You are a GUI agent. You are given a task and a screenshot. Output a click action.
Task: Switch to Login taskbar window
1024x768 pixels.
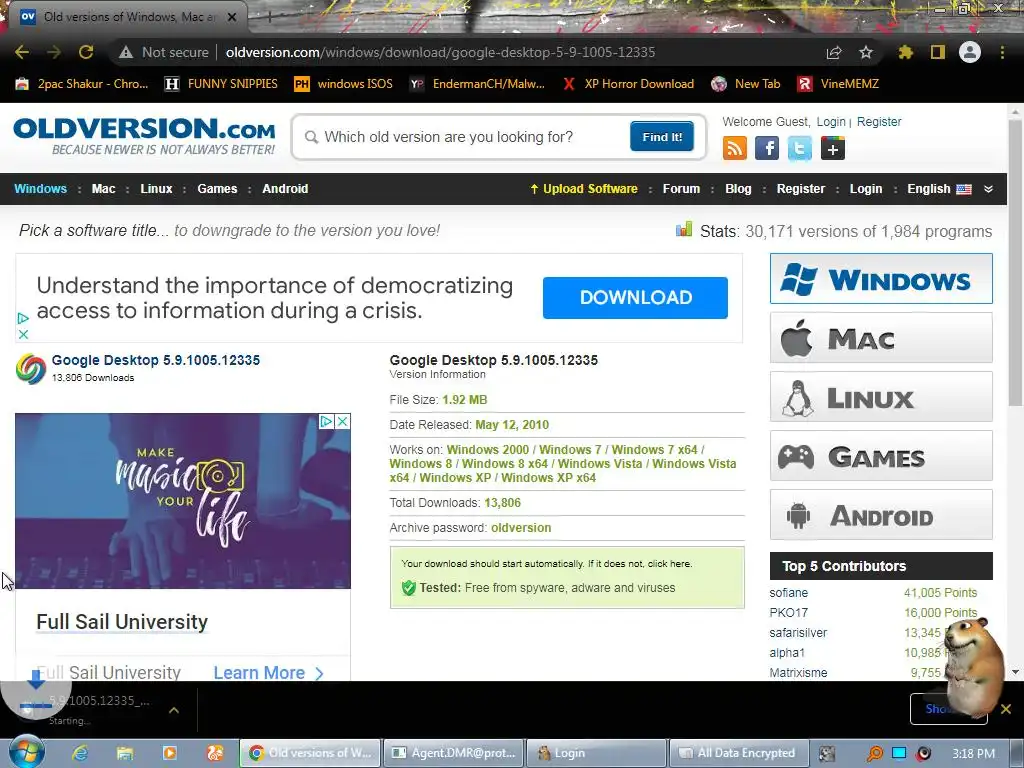tap(596, 753)
